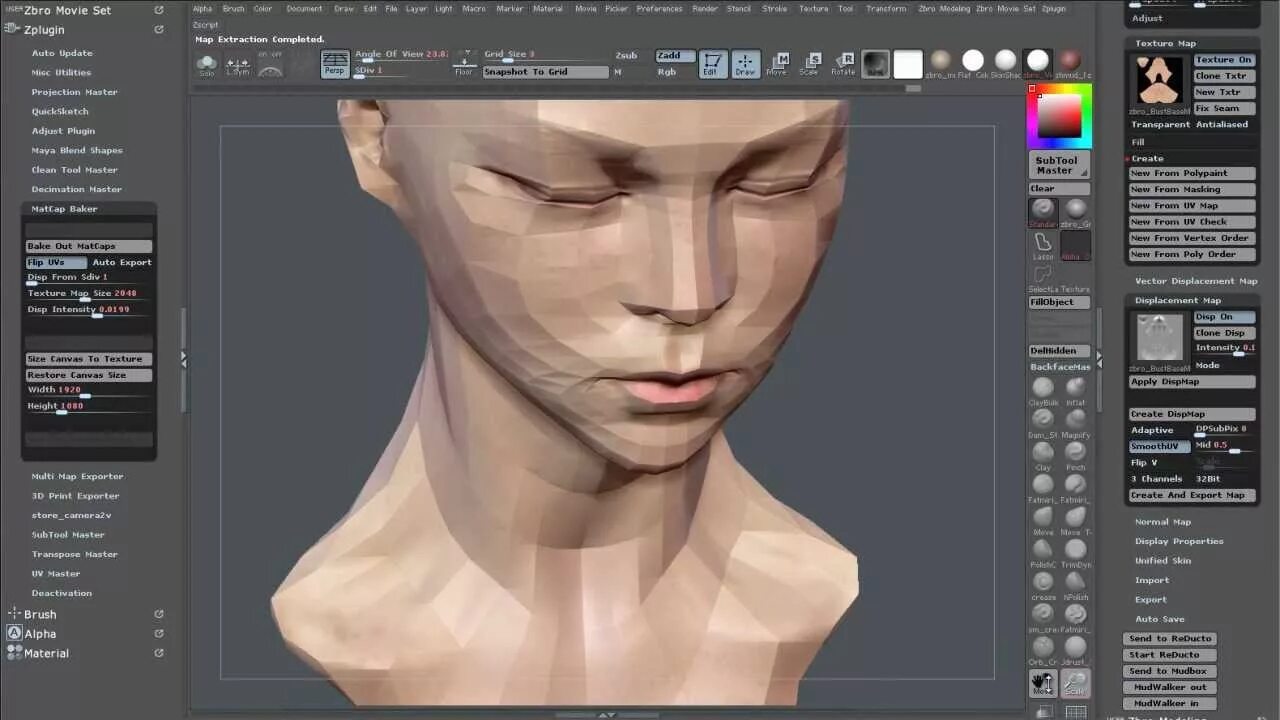Click Create And Export Map button
The width and height of the screenshot is (1280, 720).
click(x=1192, y=495)
